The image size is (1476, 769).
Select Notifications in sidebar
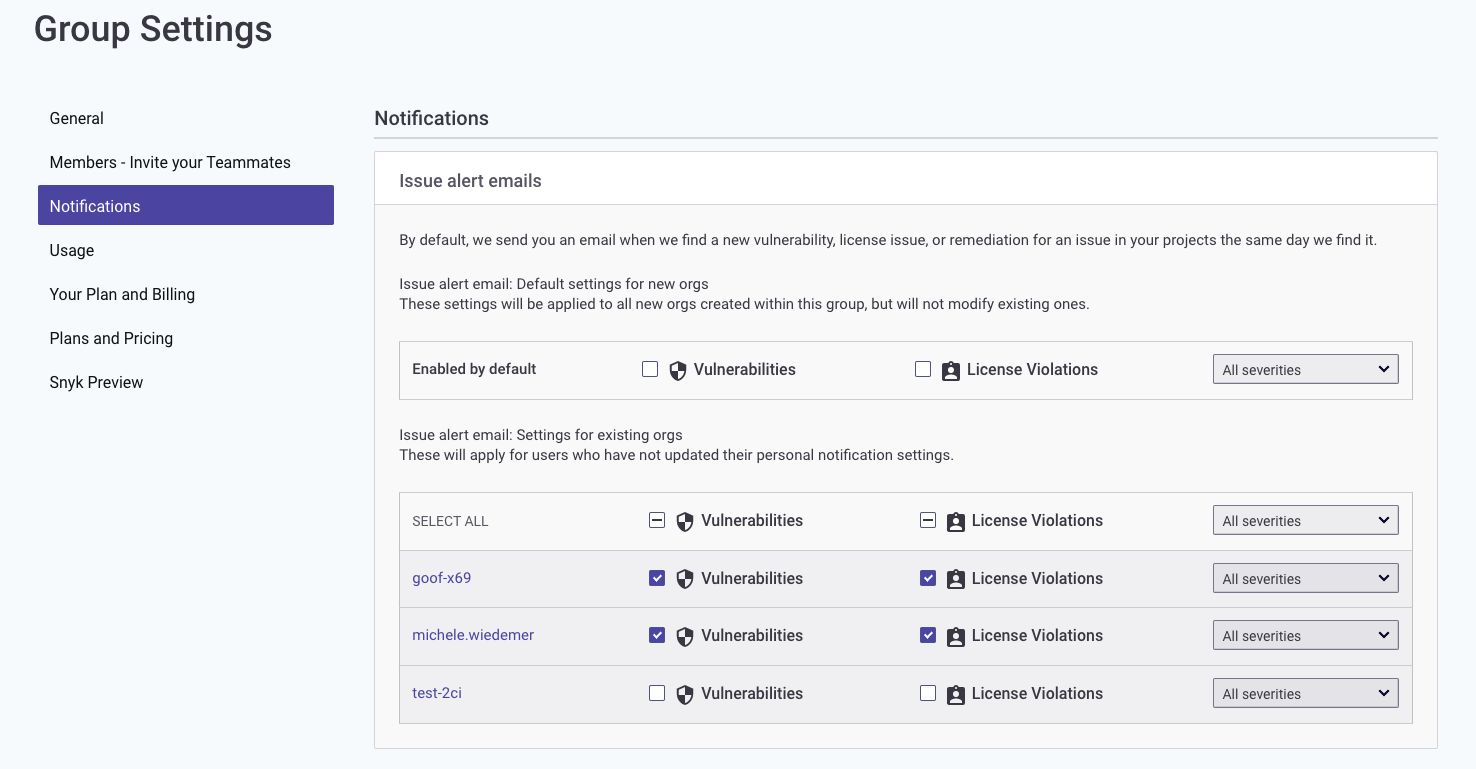(x=186, y=205)
